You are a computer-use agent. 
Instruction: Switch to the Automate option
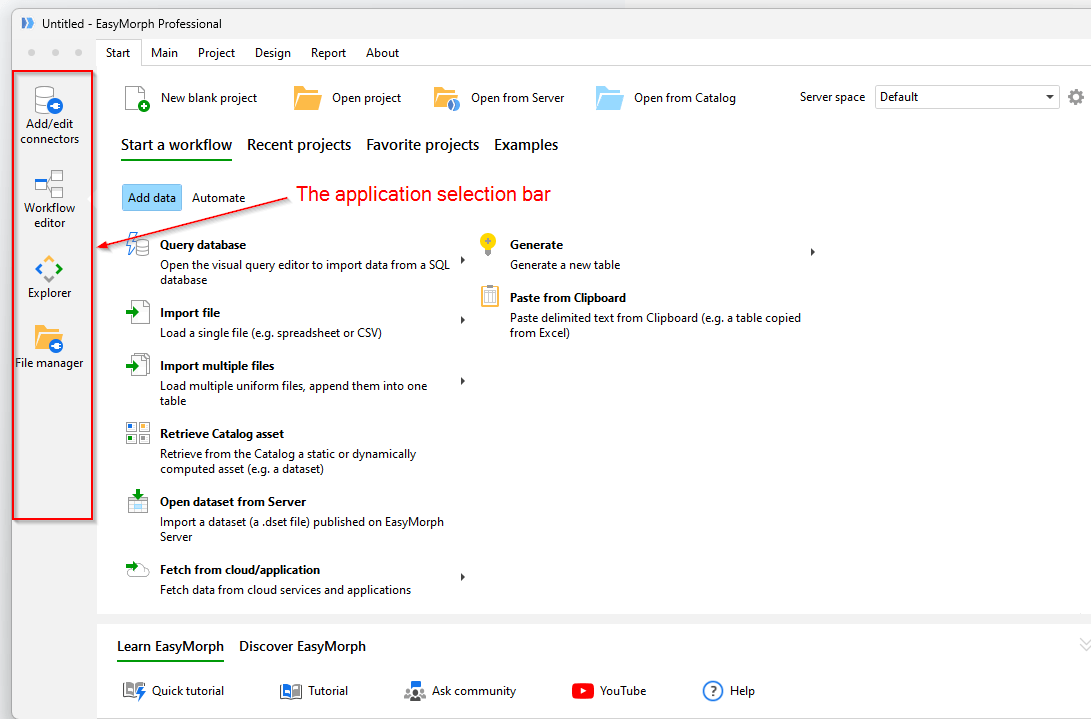click(218, 198)
